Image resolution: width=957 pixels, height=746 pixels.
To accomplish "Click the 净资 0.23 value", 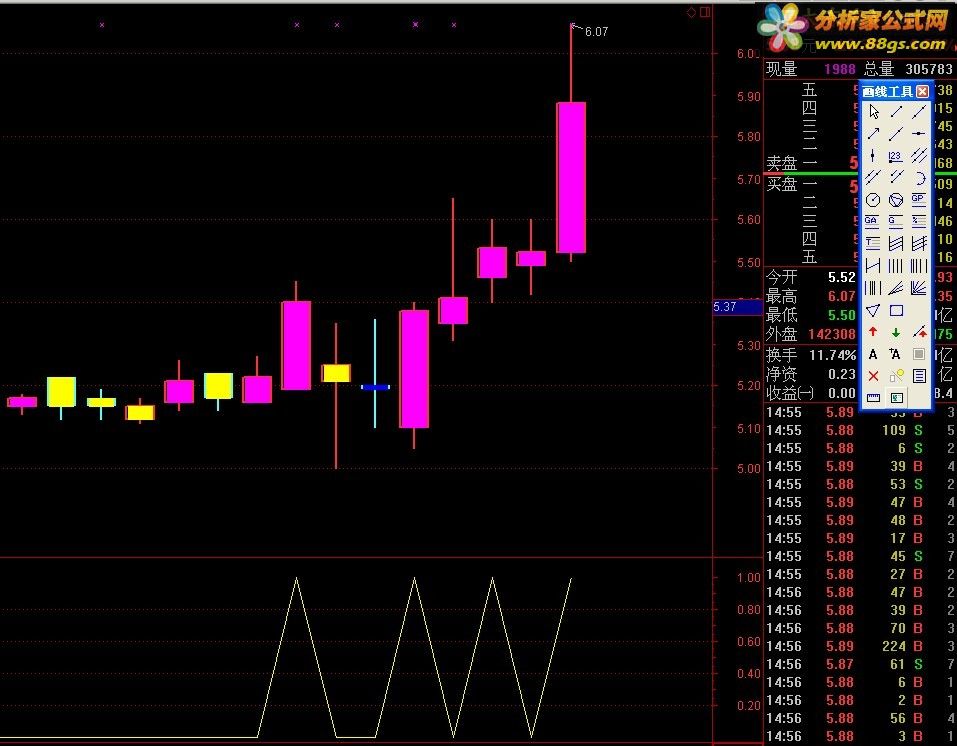I will click(842, 374).
